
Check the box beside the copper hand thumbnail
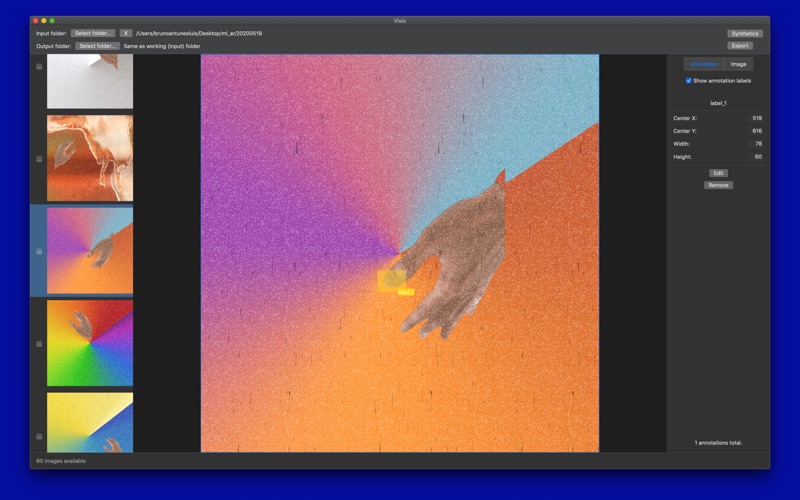(x=39, y=159)
